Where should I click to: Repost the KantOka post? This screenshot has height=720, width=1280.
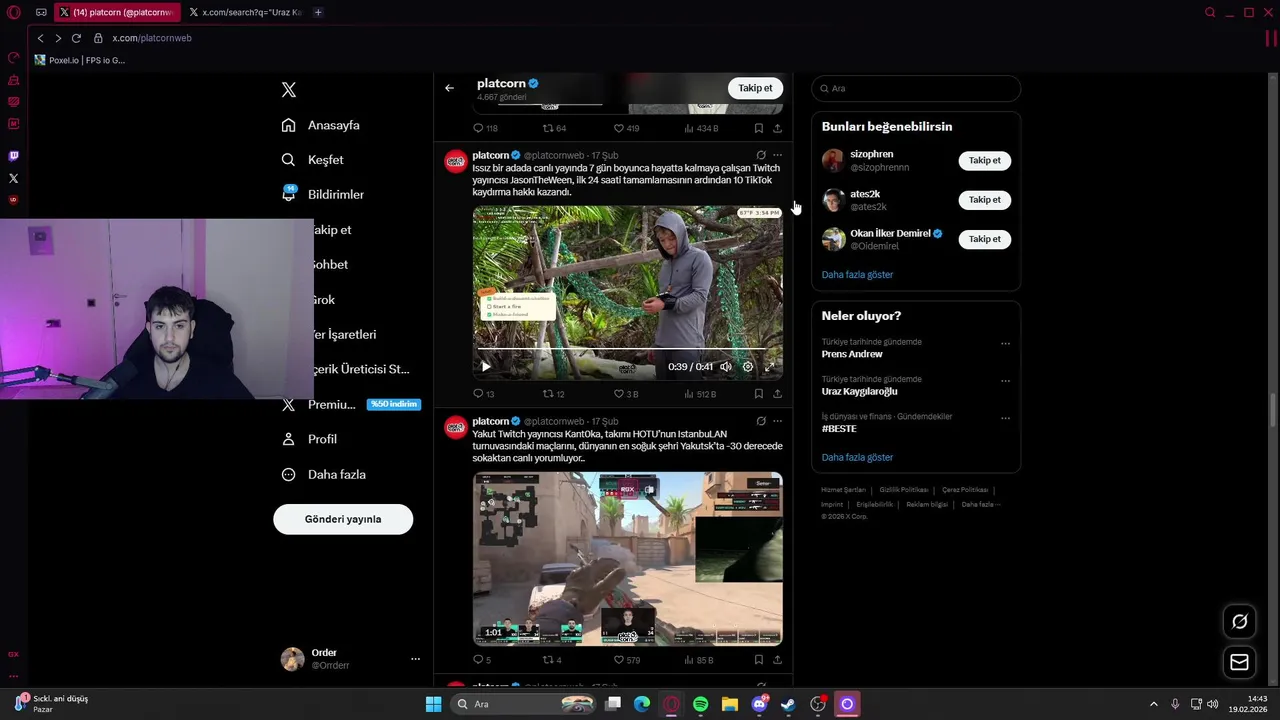552,660
